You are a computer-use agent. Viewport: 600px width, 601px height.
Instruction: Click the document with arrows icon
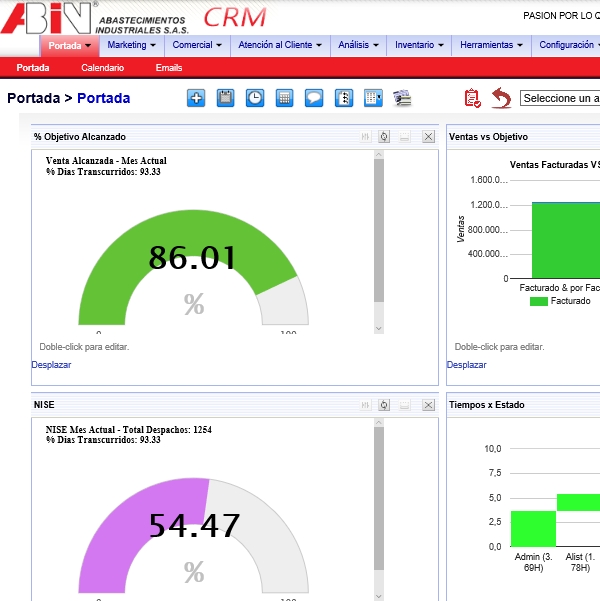[x=344, y=98]
